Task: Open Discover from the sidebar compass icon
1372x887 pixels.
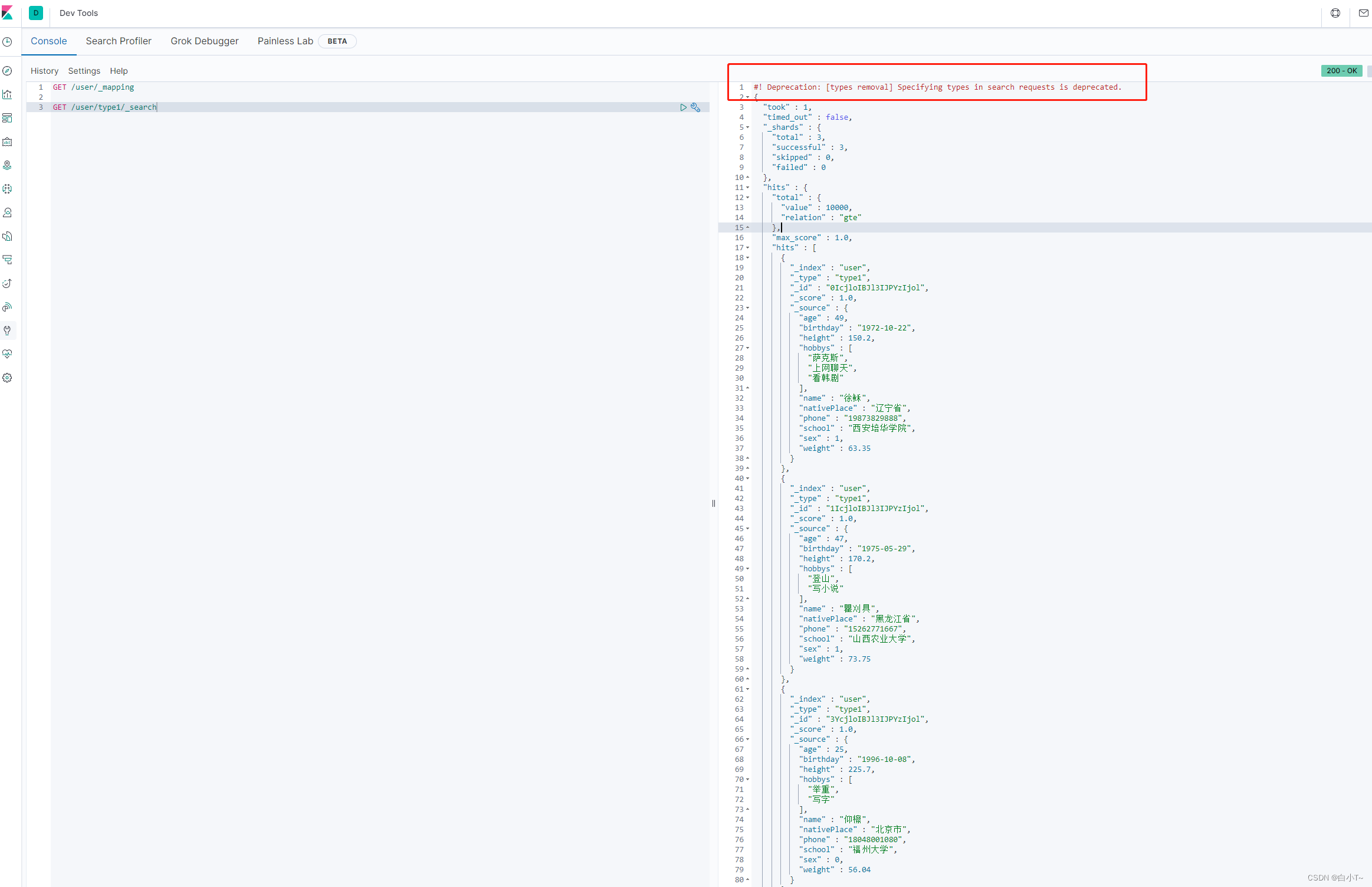Action: 7,71
